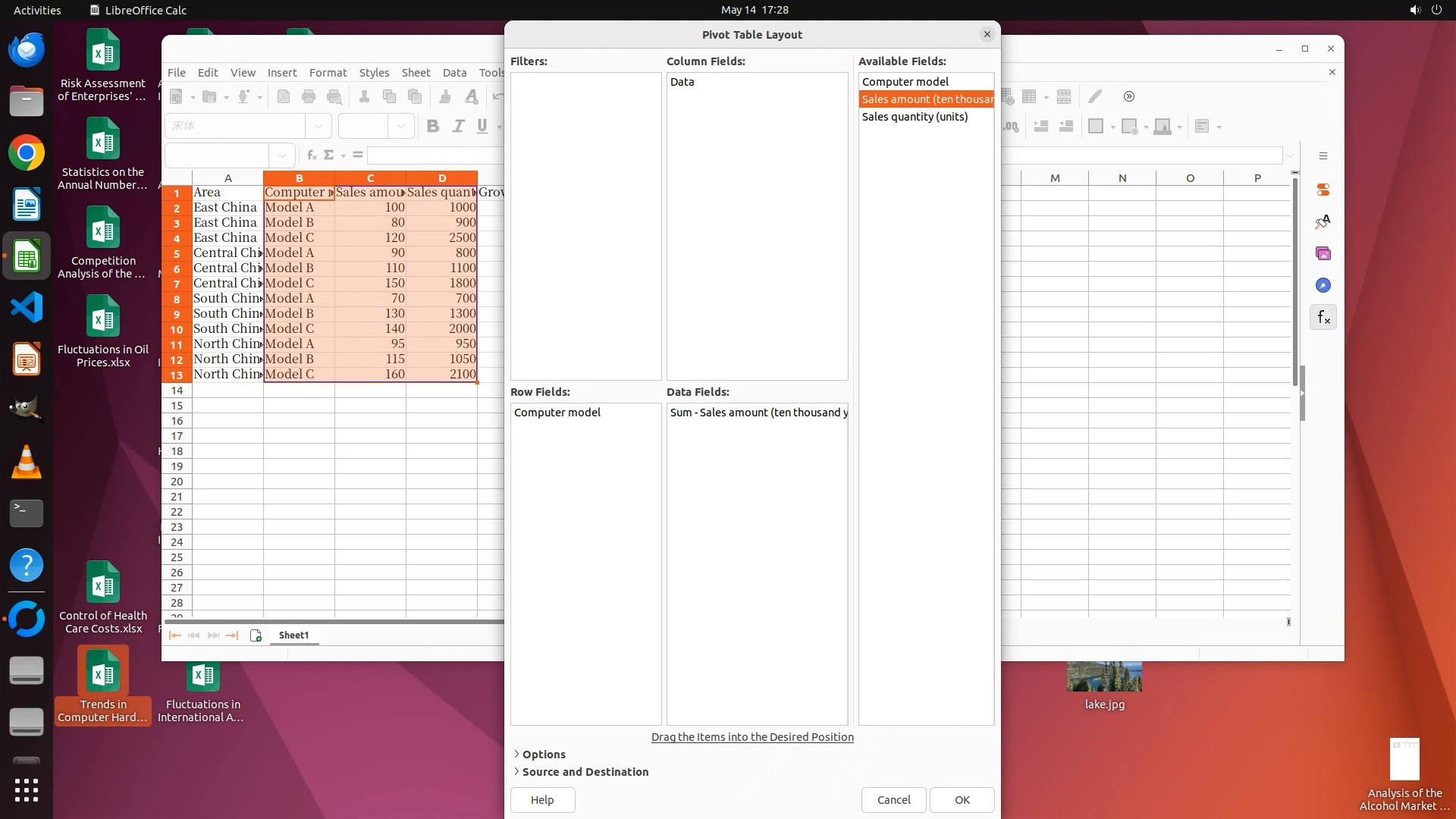This screenshot has width=1456, height=819.
Task: Click the Help button in dialog
Action: pyautogui.click(x=542, y=799)
